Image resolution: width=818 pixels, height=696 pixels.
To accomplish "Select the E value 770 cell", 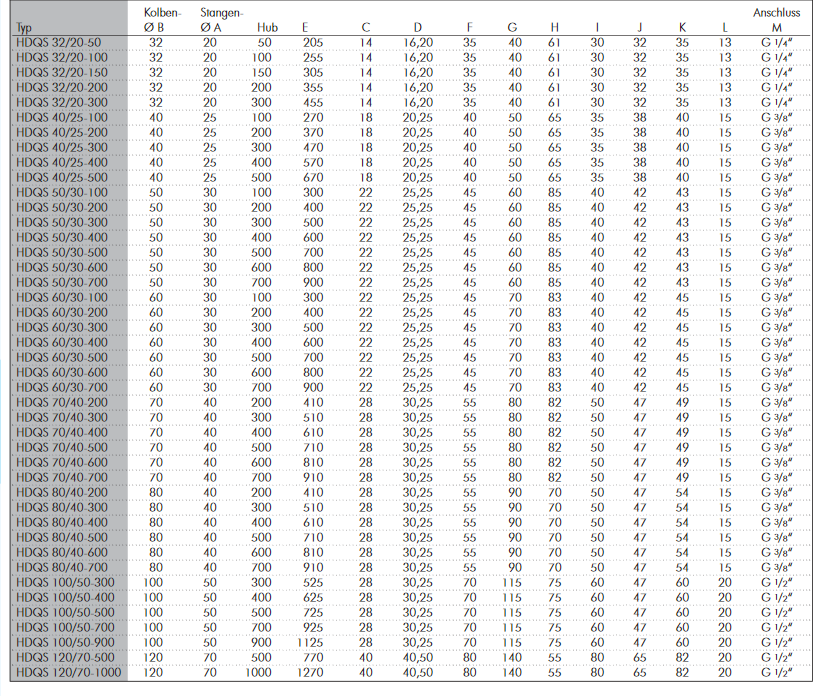I will coord(311,657).
